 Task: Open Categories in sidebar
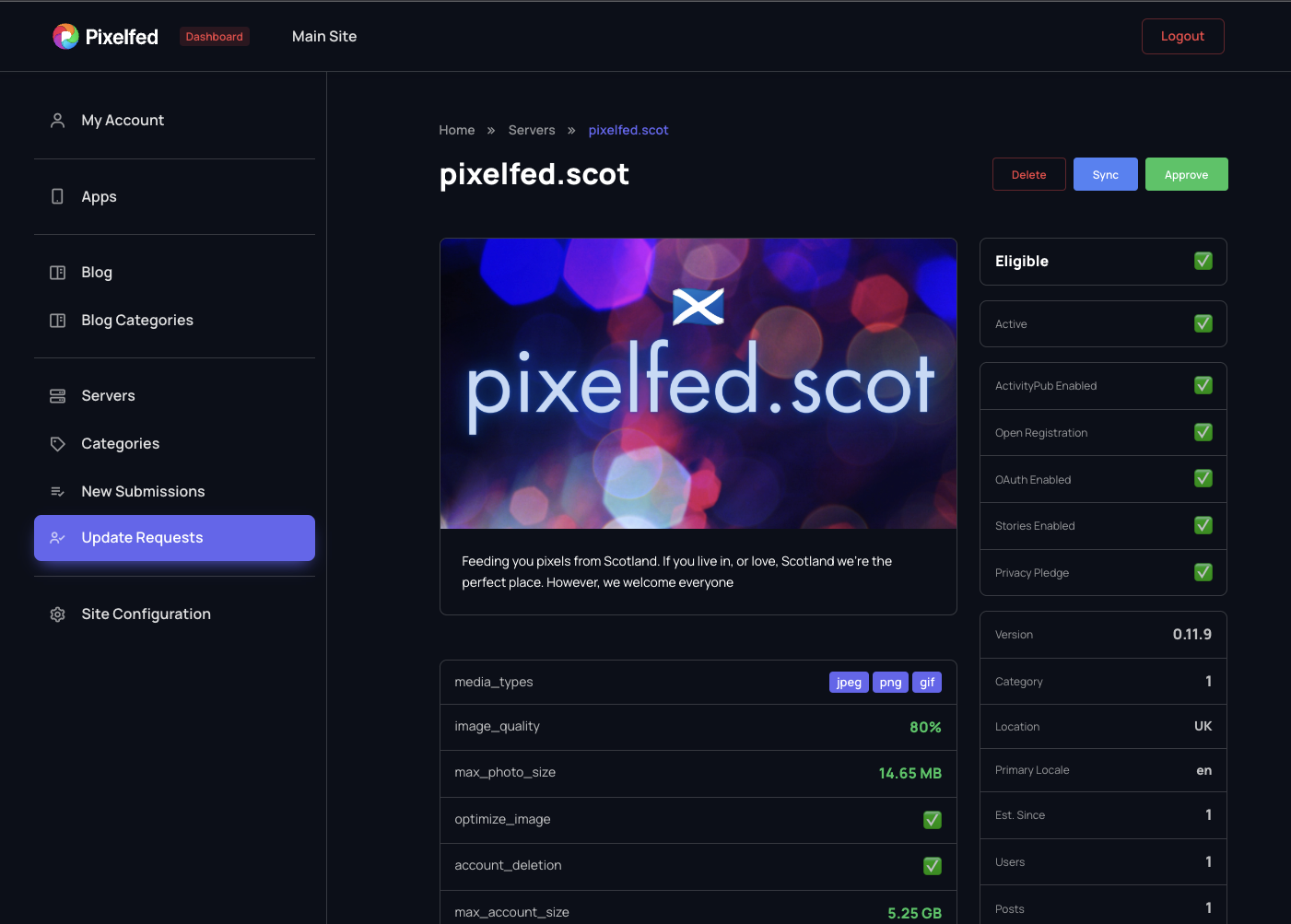(174, 444)
